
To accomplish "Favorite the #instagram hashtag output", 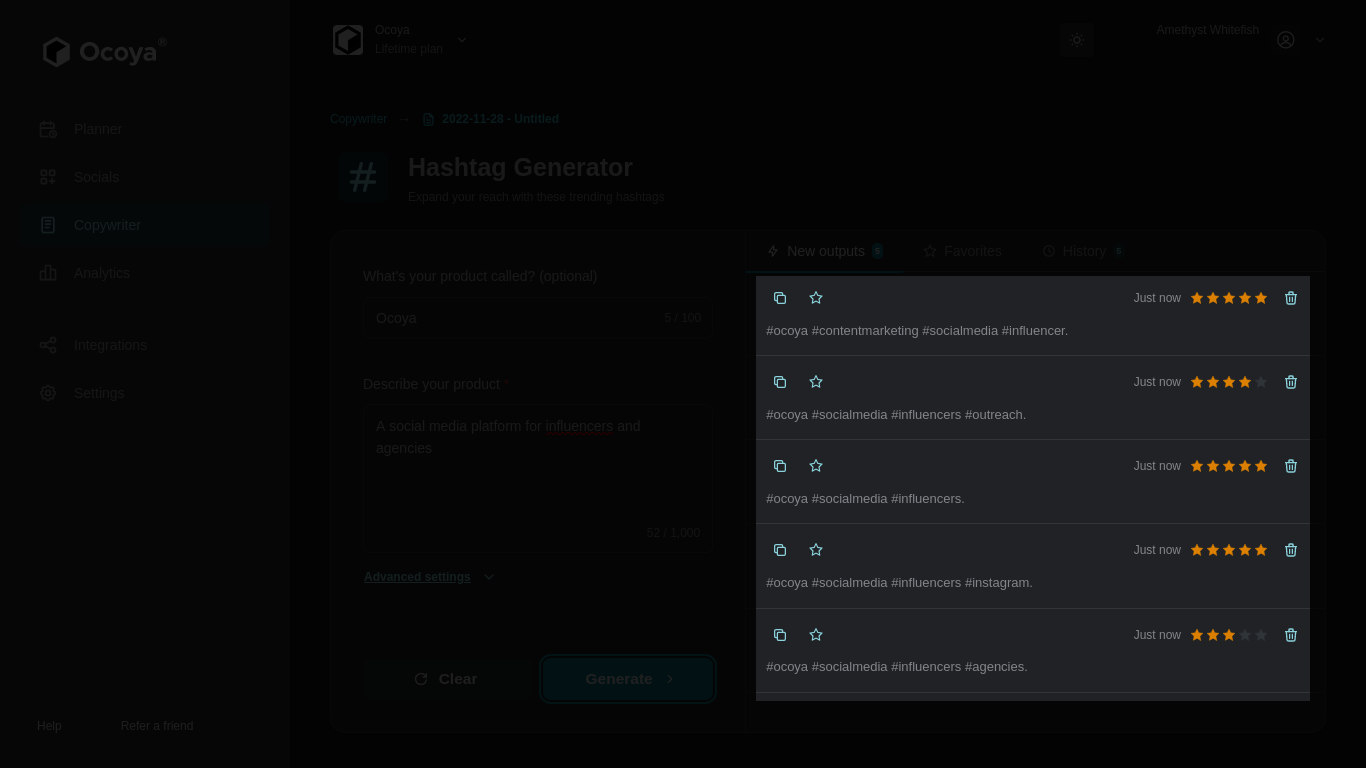I will point(816,550).
